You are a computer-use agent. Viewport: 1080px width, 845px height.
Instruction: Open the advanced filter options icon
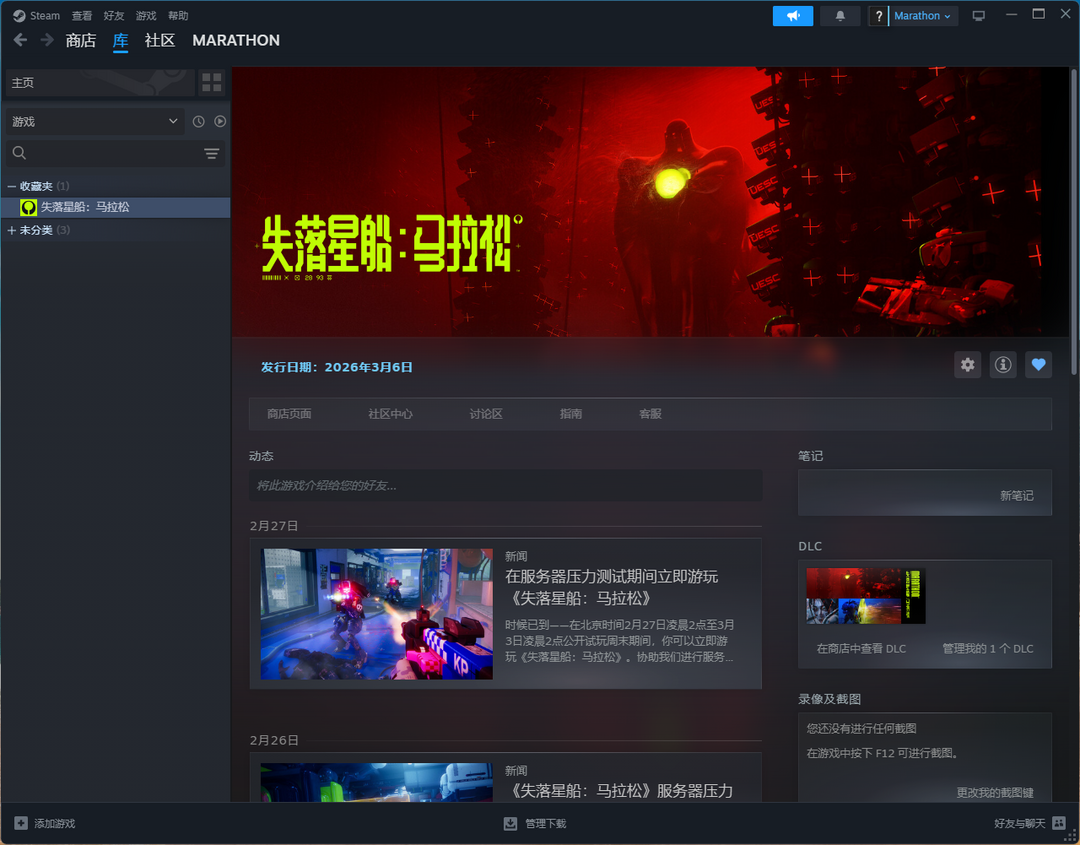(211, 153)
